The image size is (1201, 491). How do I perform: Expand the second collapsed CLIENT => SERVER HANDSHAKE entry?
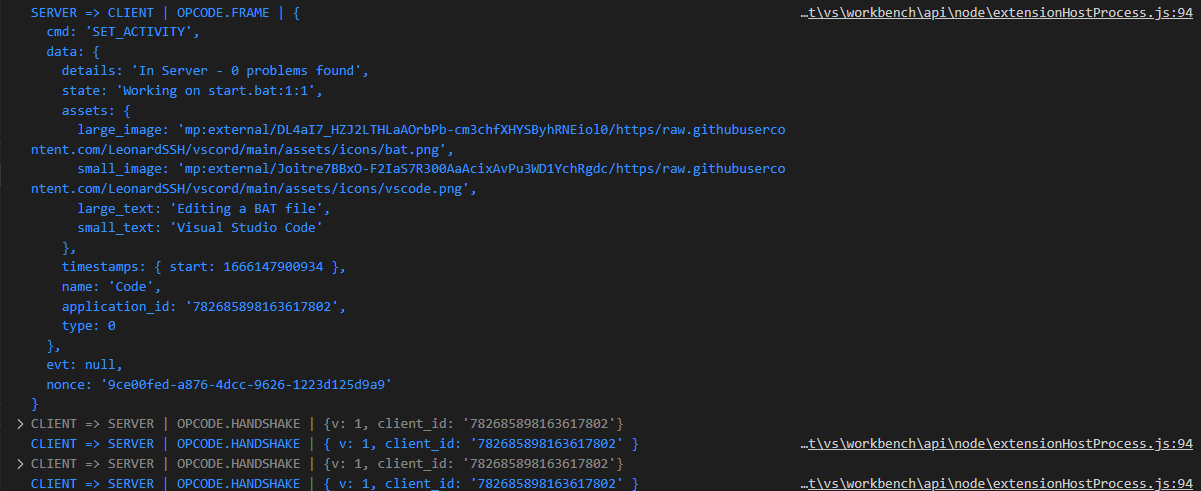(x=21, y=463)
